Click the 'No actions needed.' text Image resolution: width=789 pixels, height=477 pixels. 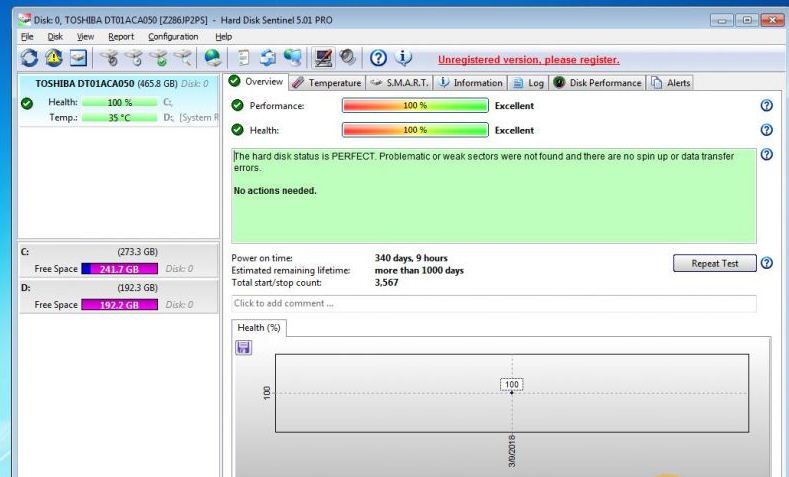click(275, 191)
